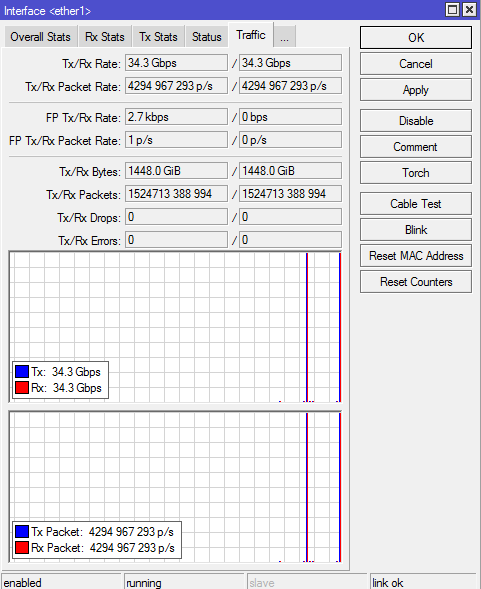
Task: Click the 'Tx/Rx Packets:' label
Action: [x=83, y=195]
